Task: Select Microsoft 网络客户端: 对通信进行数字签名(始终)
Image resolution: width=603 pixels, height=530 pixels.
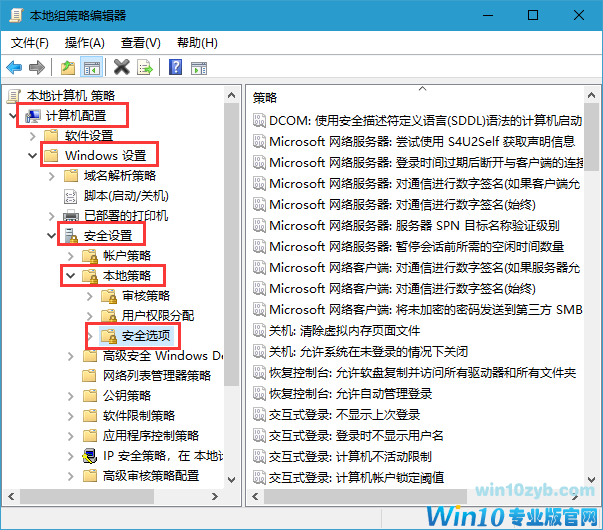Action: click(402, 288)
